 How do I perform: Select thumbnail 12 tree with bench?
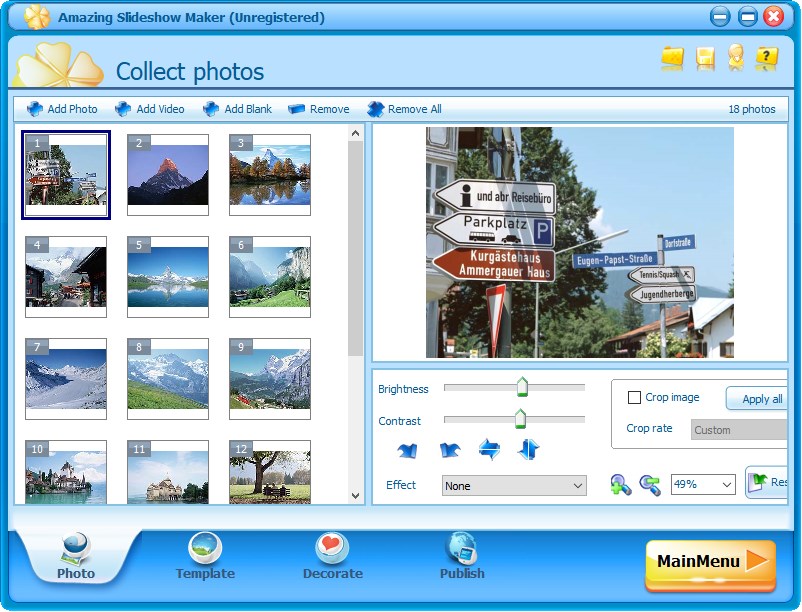270,472
